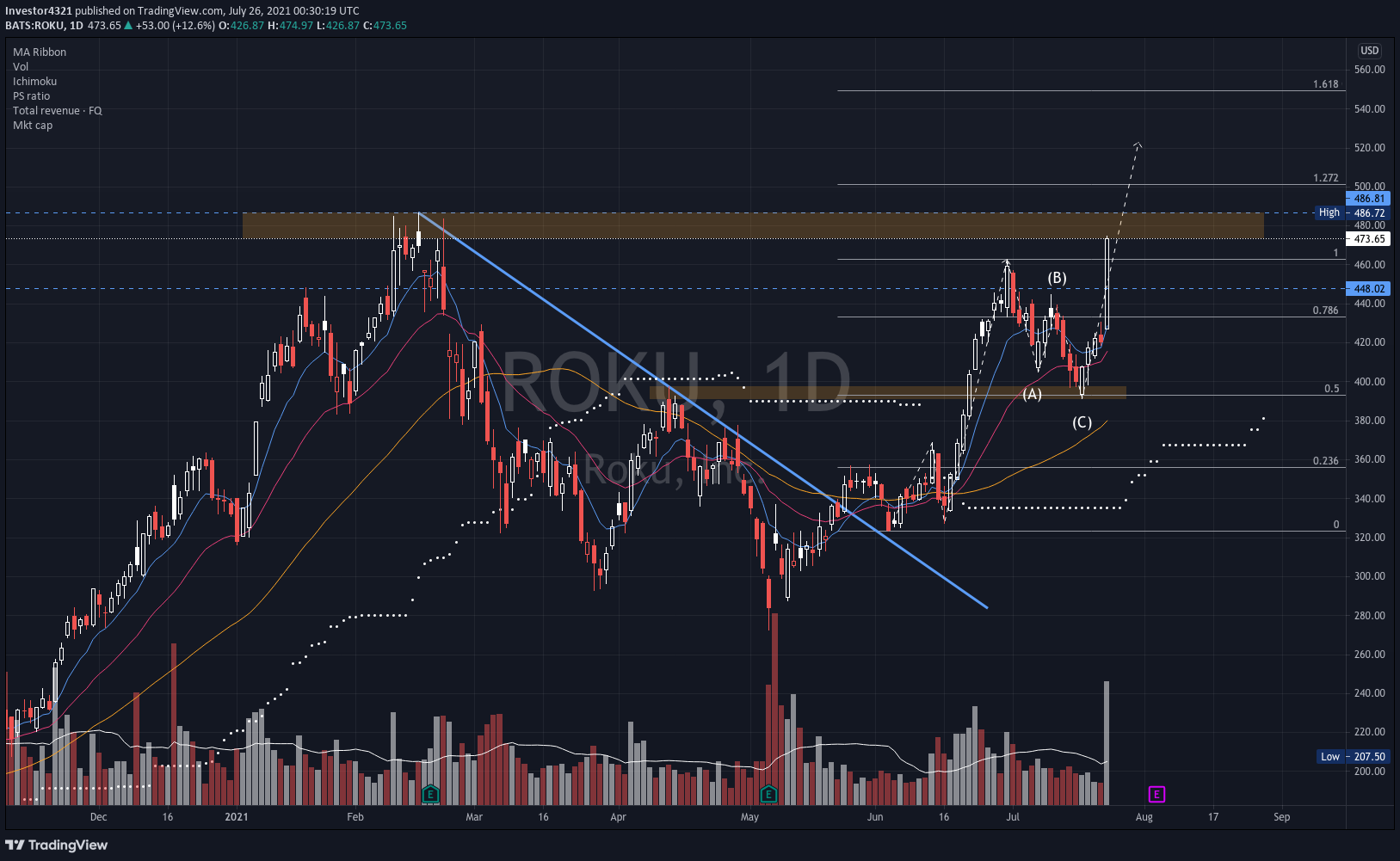1400x861 pixels.
Task: Select the Total revenue · FQ indicator label
Action: [x=58, y=111]
